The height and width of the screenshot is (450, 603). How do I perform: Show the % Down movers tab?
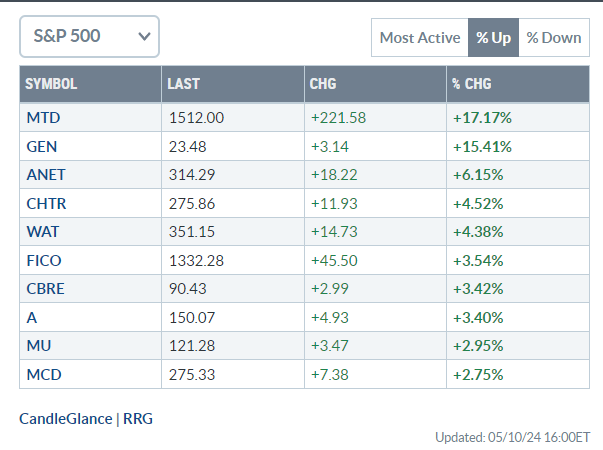(553, 38)
